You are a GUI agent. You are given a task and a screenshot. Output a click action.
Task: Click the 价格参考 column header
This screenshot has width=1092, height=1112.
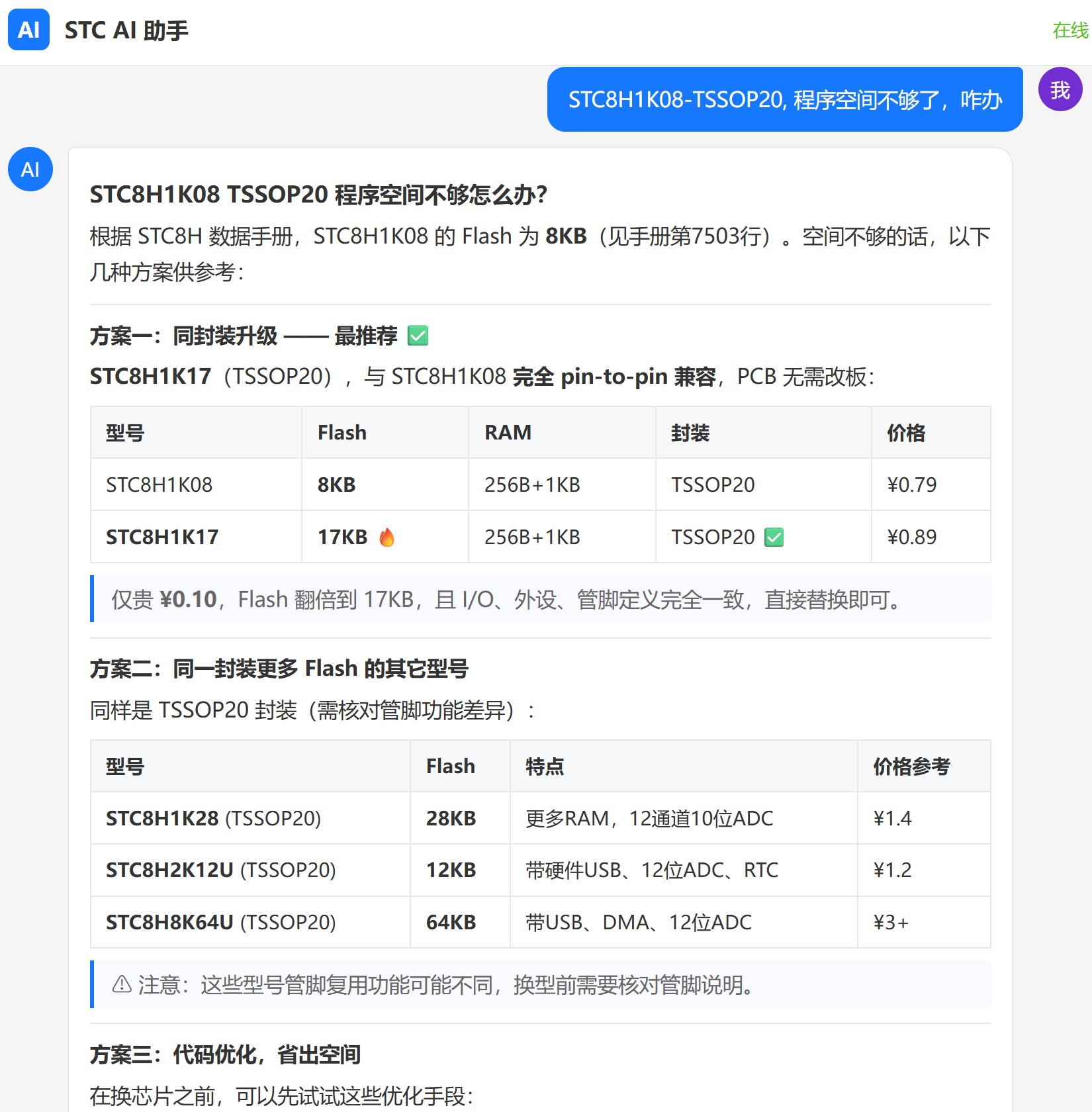[x=924, y=766]
